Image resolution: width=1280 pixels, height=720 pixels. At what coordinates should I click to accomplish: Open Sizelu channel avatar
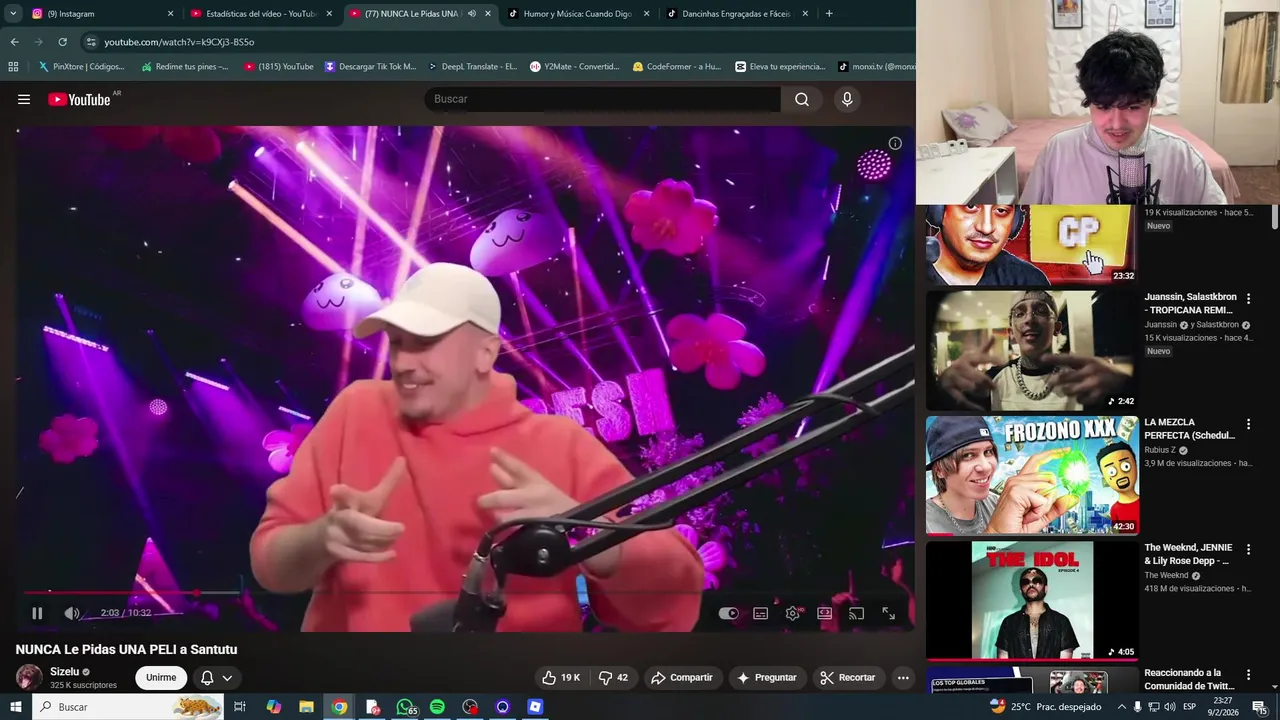click(x=29, y=677)
